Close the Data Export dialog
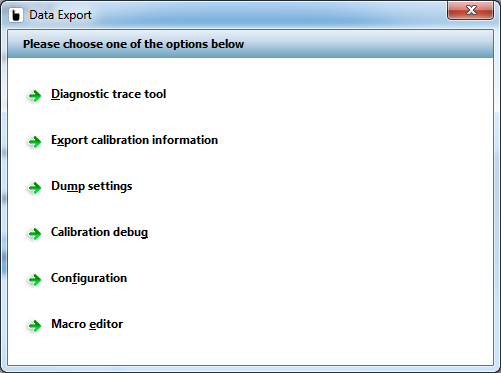The width and height of the screenshot is (501, 373). coord(470,10)
